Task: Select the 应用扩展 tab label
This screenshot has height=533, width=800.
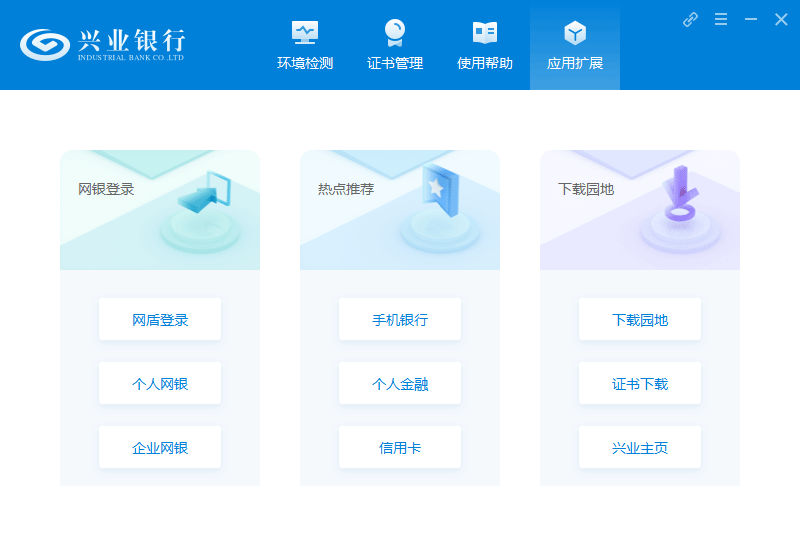Action: point(575,63)
